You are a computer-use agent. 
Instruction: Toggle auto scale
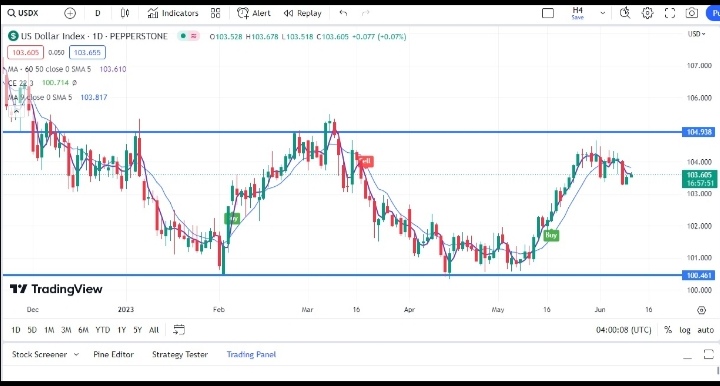tap(705, 330)
